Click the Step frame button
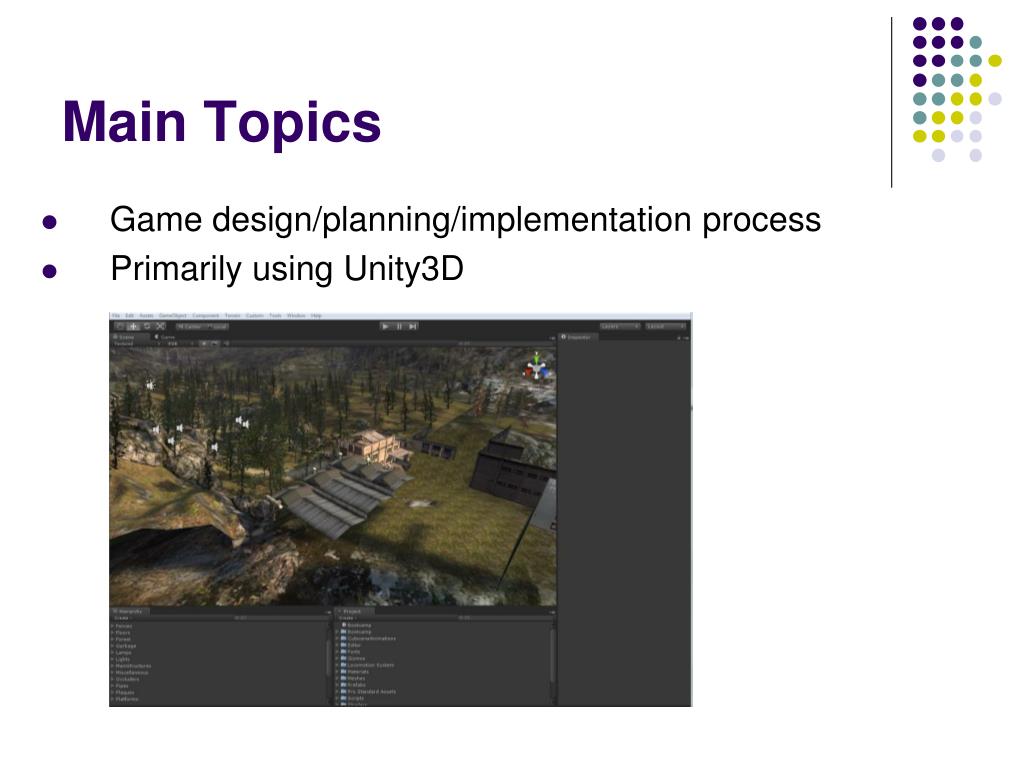The image size is (1024, 768). [412, 326]
